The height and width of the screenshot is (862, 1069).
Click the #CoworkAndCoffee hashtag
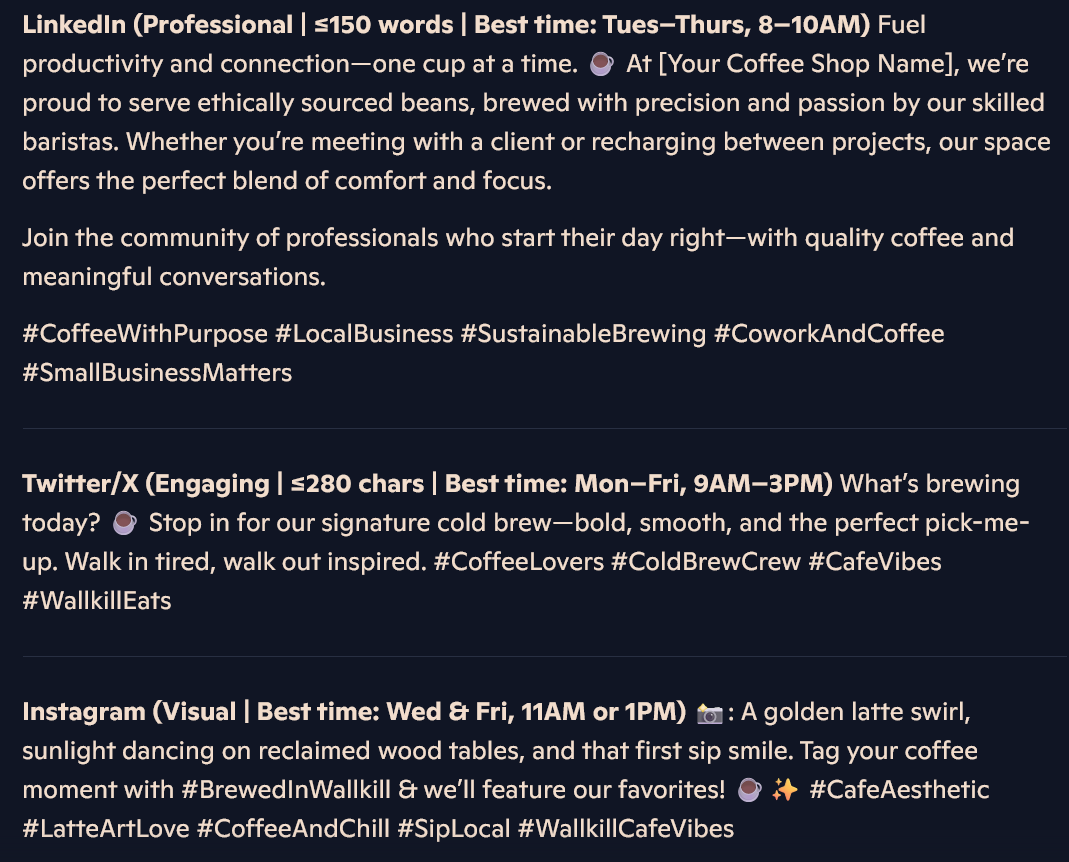829,334
